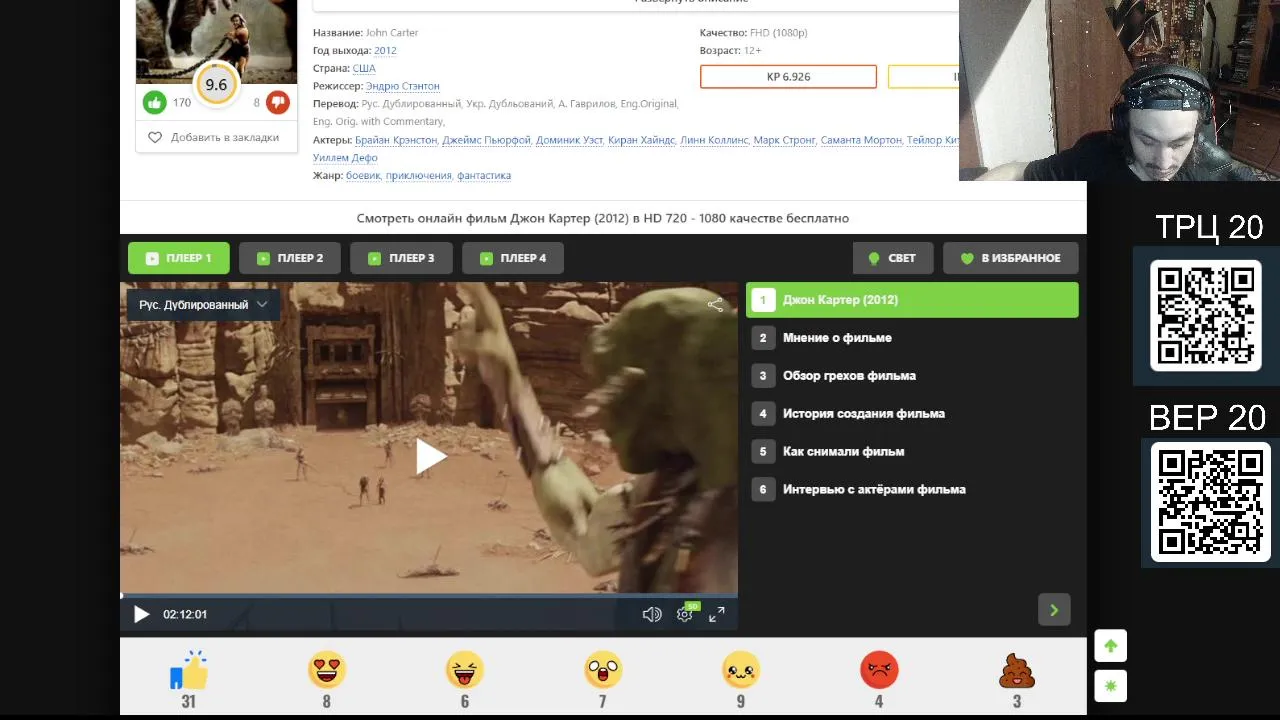Click the red thumbs-down dislike icon
Viewport: 1280px width, 720px height.
(278, 102)
